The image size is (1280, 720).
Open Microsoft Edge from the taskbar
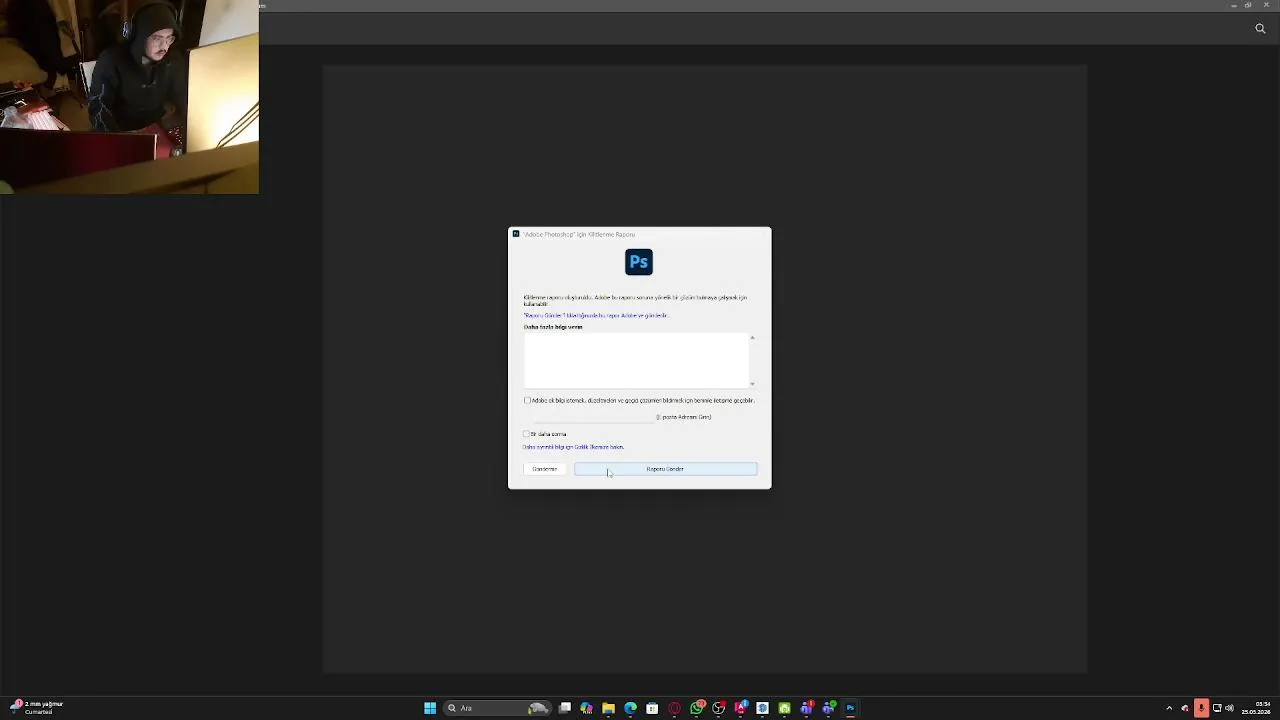point(630,708)
